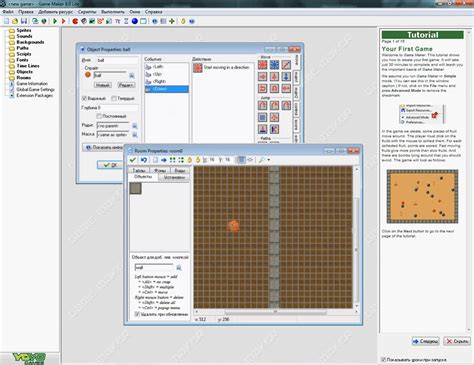This screenshot has height=365, width=474.
Task: Hide the tutorial panel
Action: coord(457,341)
